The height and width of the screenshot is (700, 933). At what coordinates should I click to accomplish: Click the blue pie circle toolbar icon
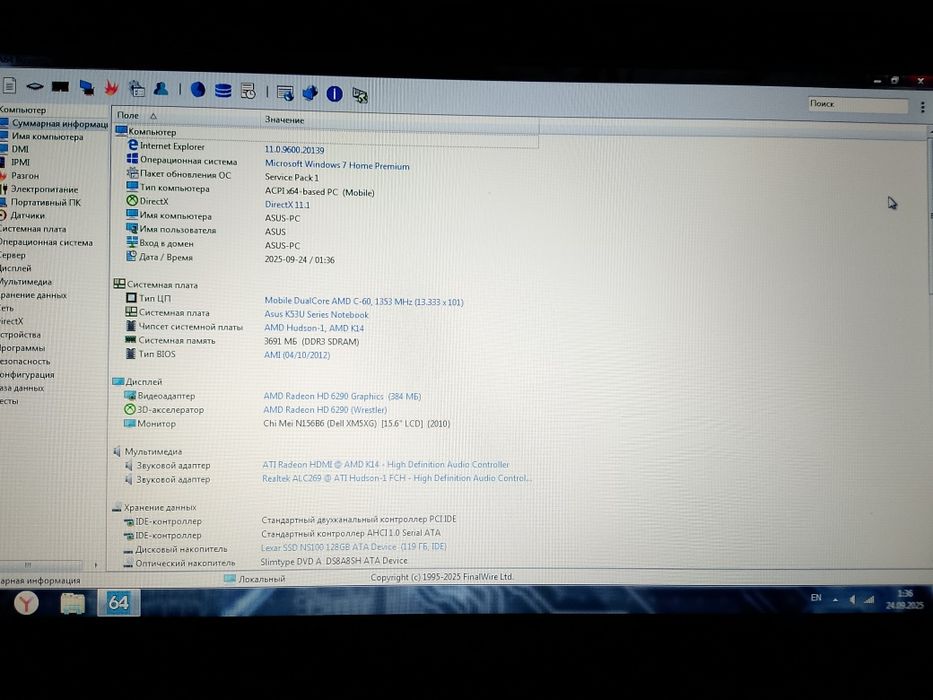[198, 90]
